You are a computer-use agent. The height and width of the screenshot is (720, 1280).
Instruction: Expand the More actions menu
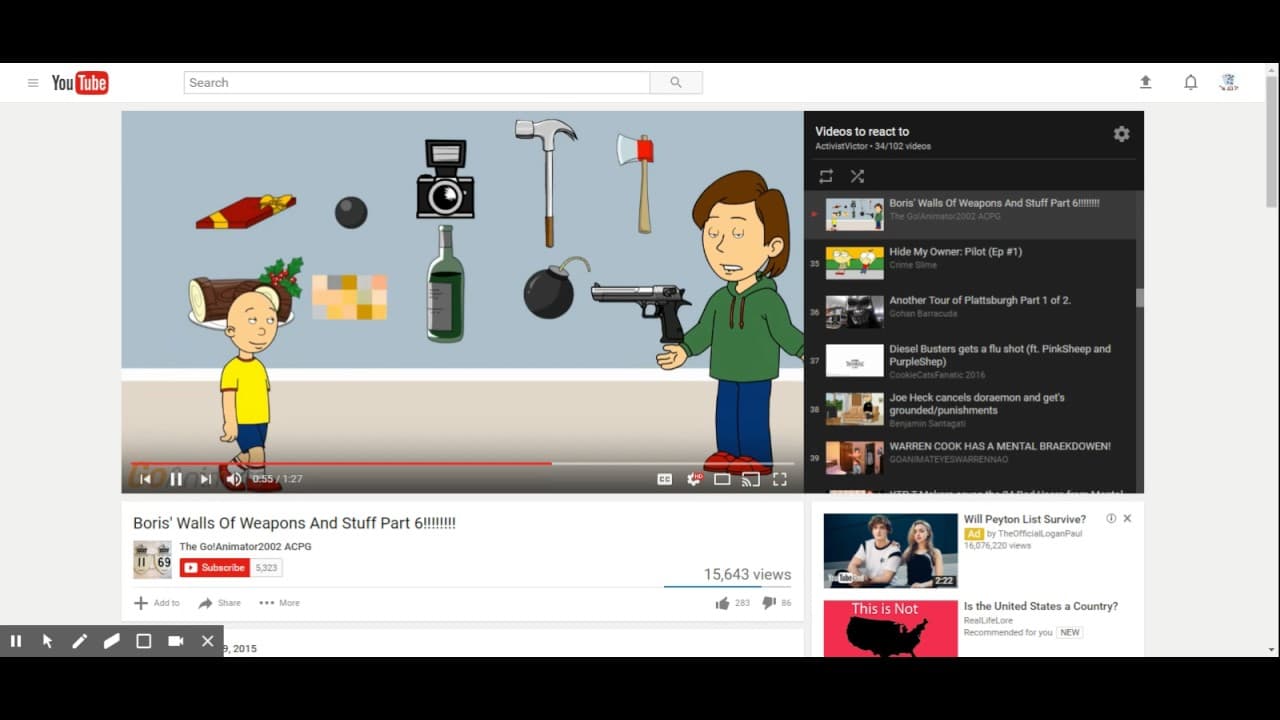[x=279, y=603]
